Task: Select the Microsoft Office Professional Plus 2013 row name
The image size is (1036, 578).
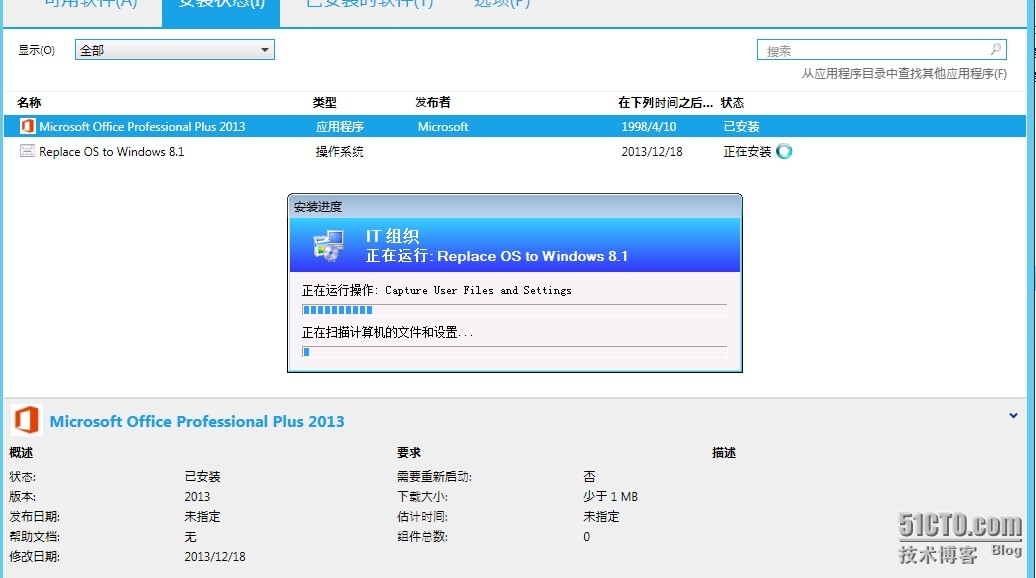Action: pos(142,126)
